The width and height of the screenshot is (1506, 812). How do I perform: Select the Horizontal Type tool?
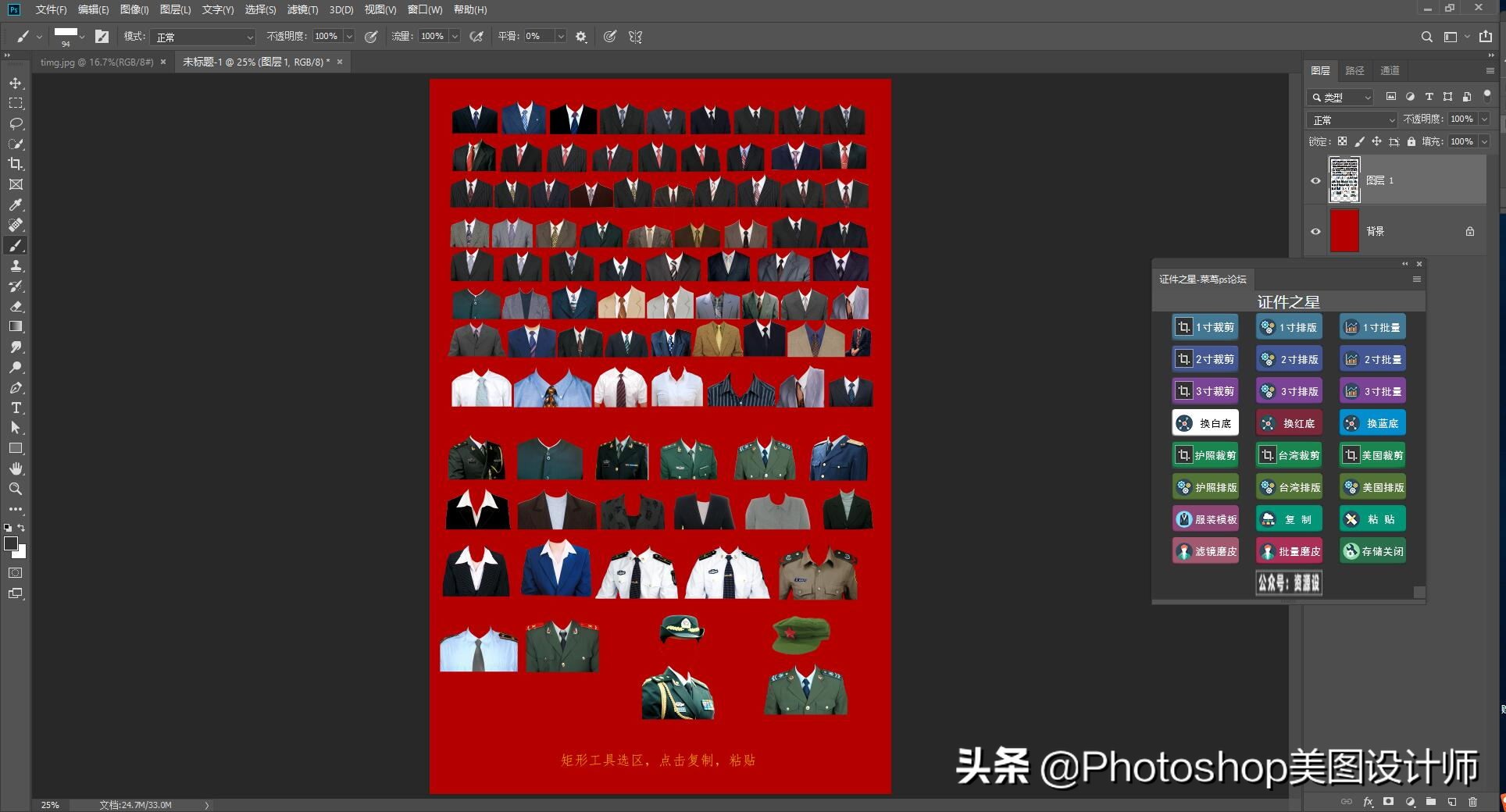[16, 408]
